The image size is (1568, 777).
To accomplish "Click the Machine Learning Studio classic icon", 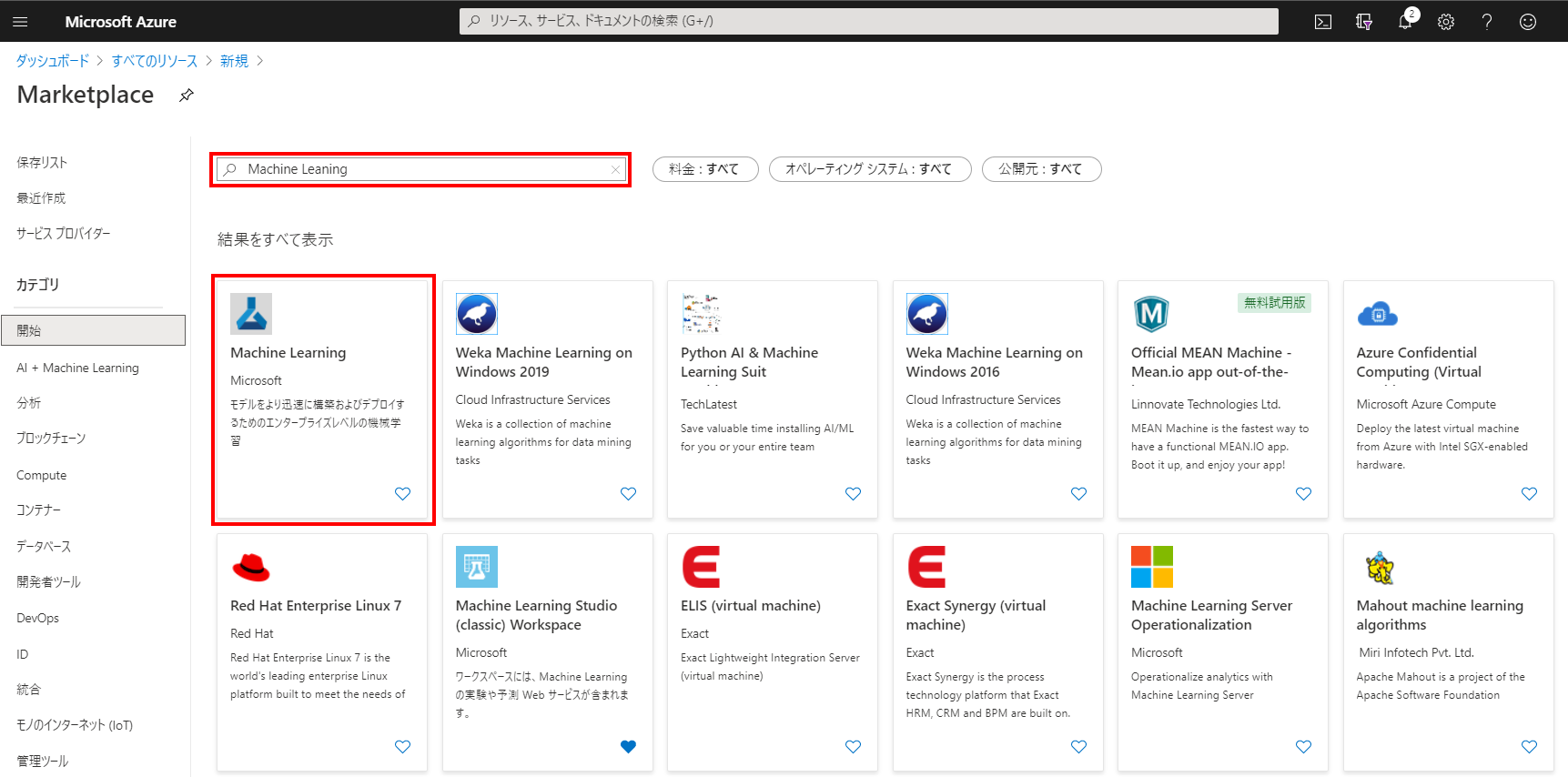I will pyautogui.click(x=477, y=567).
